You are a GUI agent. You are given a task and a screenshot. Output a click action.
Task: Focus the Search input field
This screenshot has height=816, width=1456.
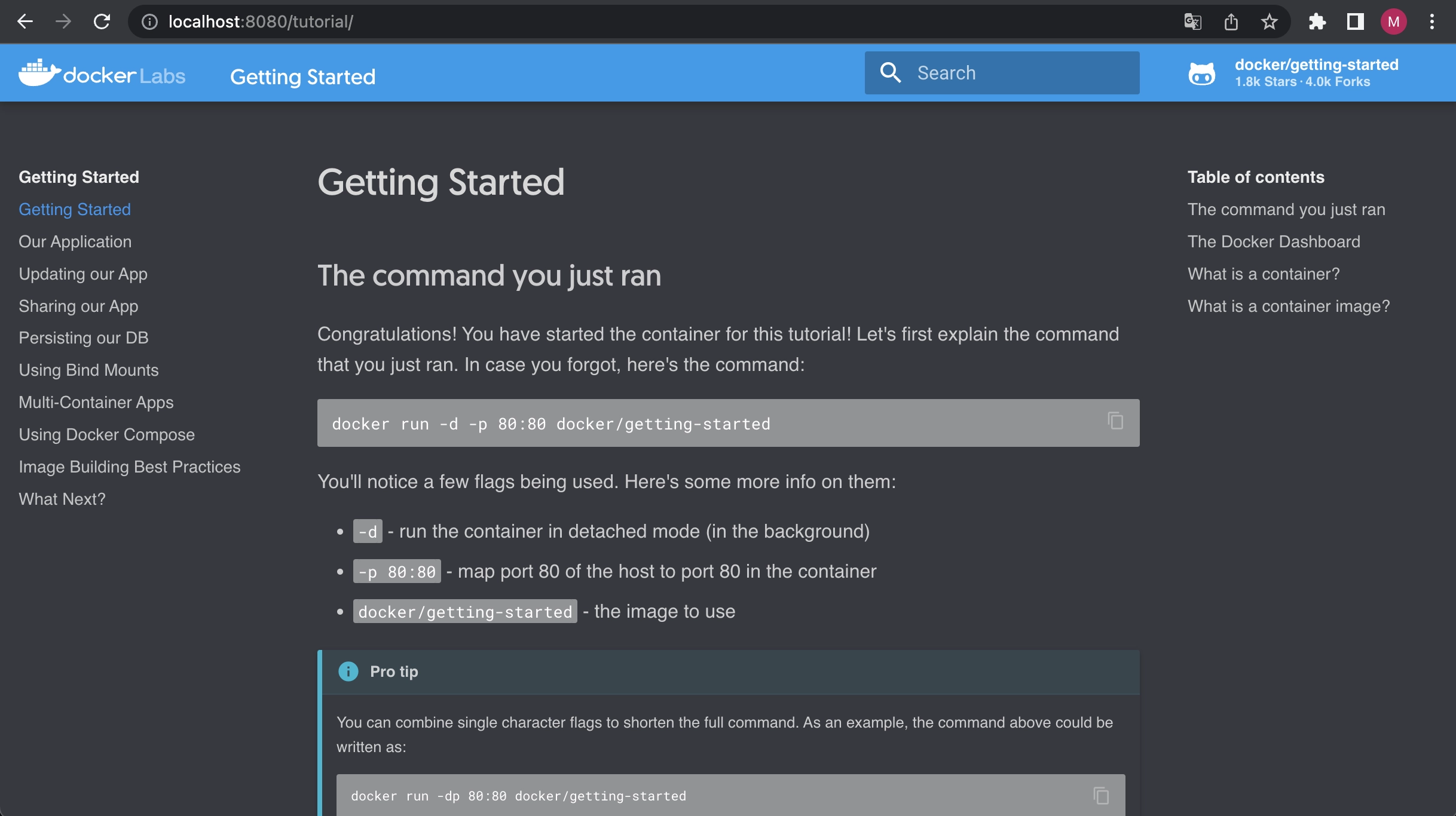tap(1002, 73)
